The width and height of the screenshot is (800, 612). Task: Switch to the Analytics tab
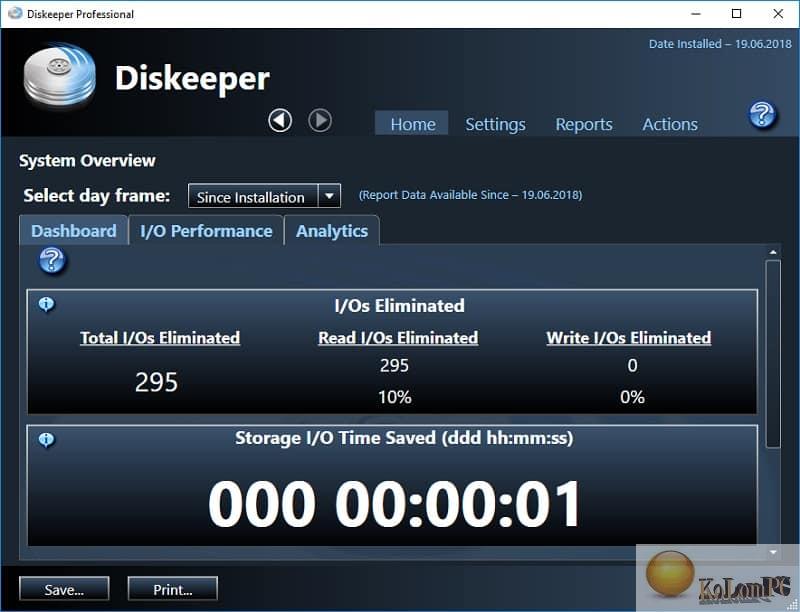pyautogui.click(x=332, y=231)
